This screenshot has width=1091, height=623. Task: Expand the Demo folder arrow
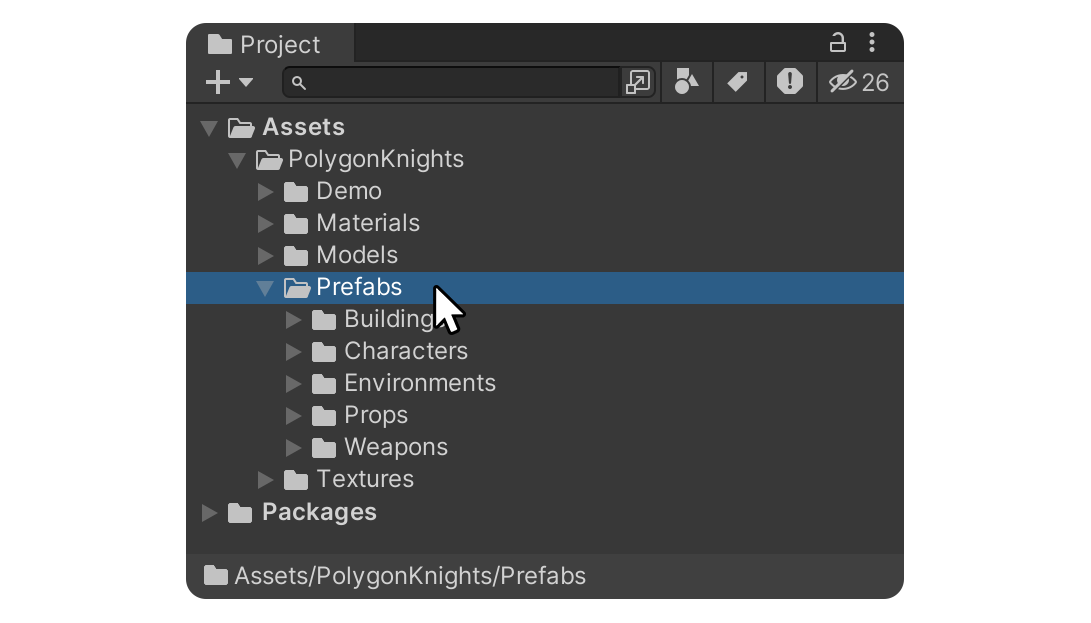point(265,192)
